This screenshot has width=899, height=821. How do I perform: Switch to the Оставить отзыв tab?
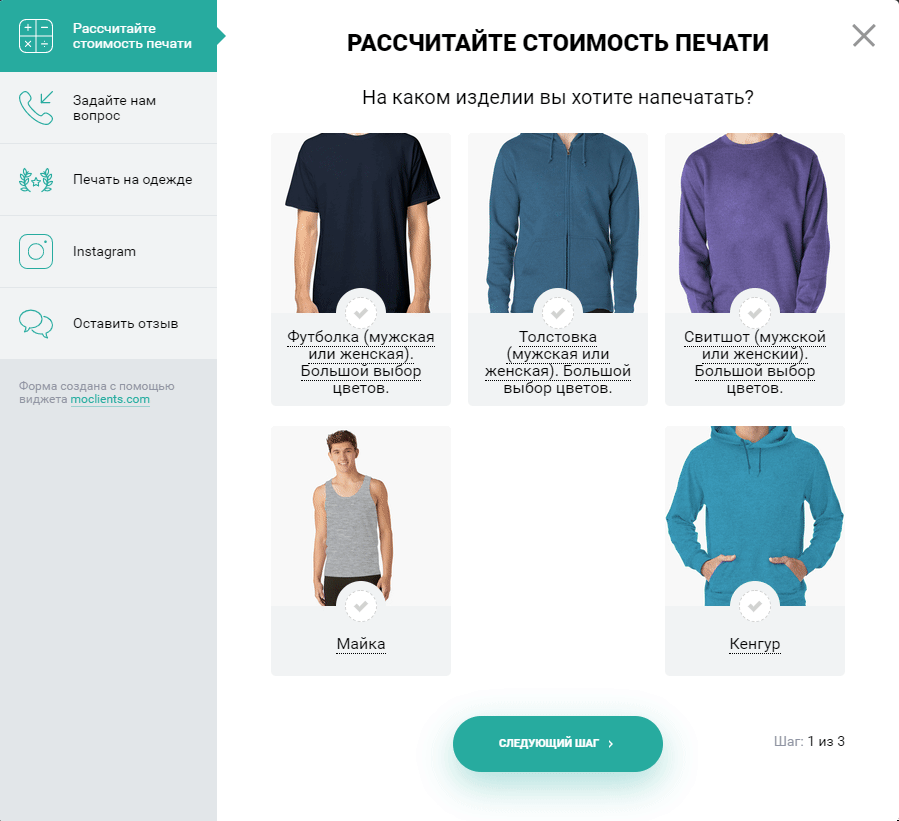click(x=108, y=323)
